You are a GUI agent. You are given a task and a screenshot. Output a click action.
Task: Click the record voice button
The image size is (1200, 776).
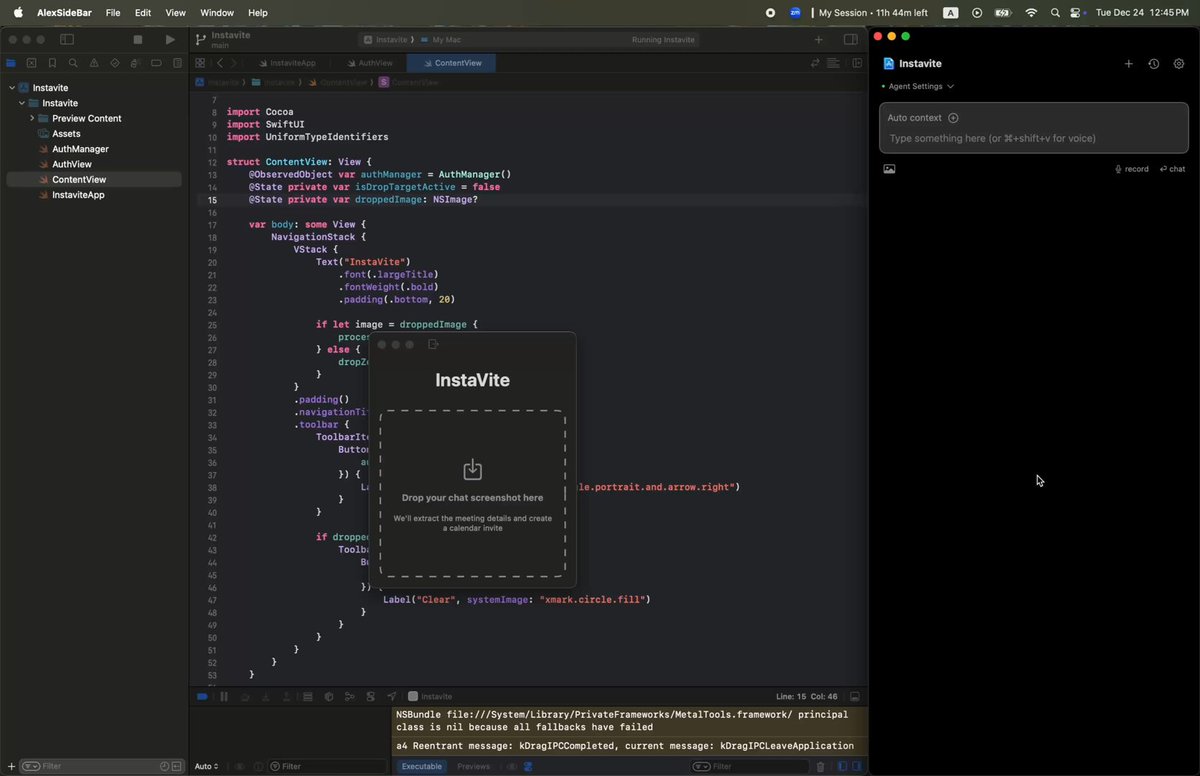click(1132, 169)
